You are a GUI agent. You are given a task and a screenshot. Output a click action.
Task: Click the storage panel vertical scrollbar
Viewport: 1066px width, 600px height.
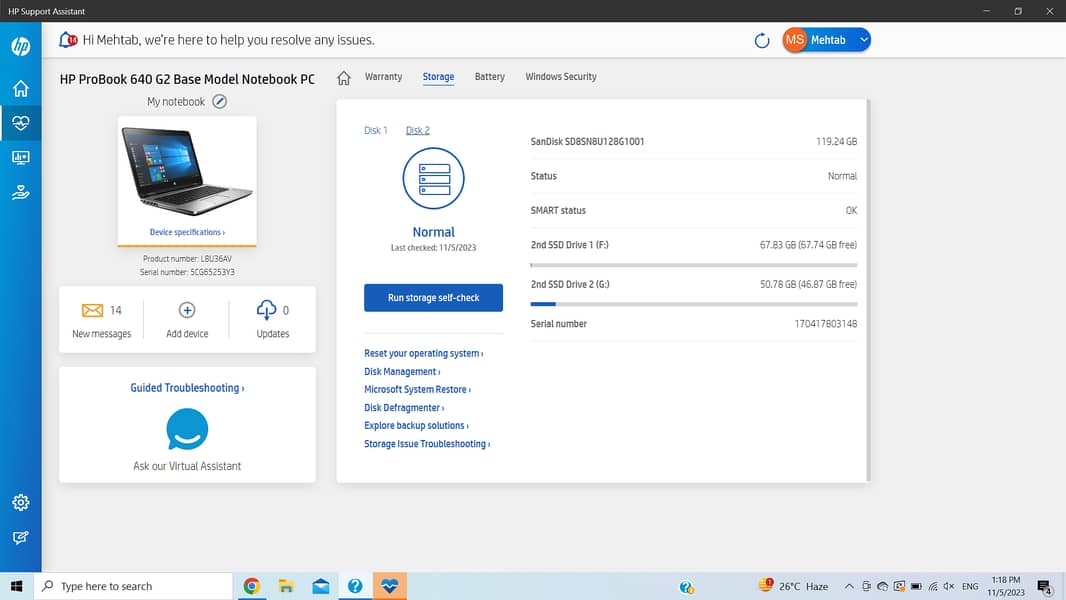867,290
